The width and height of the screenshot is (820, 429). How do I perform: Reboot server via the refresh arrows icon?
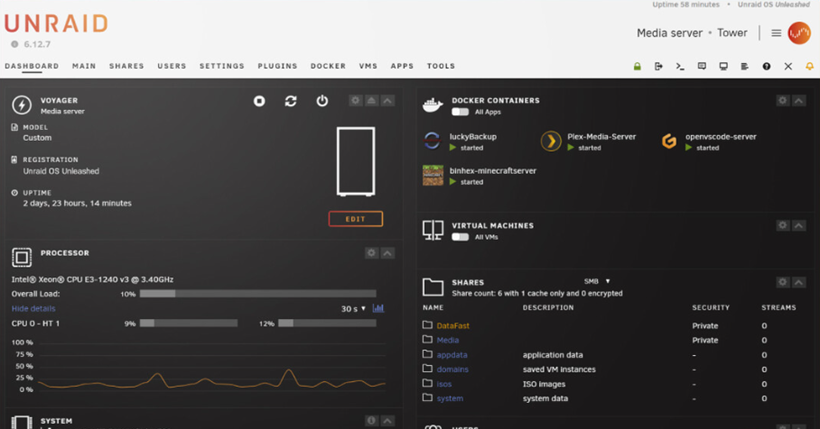click(291, 101)
